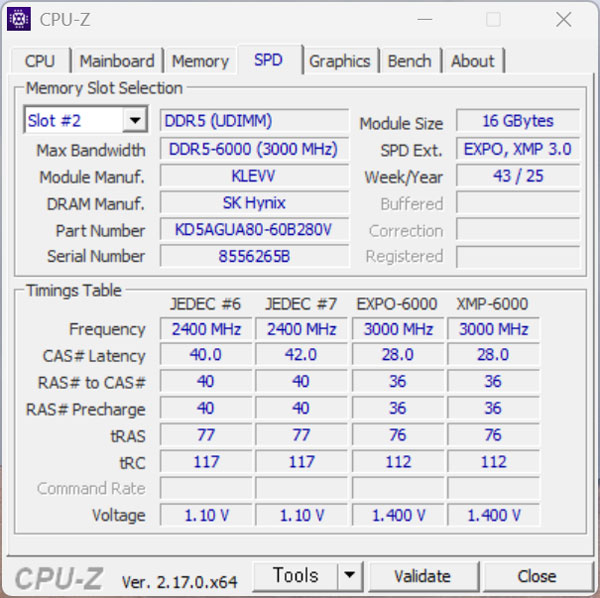Switch to the CPU tab
The height and width of the screenshot is (598, 600).
[40, 61]
